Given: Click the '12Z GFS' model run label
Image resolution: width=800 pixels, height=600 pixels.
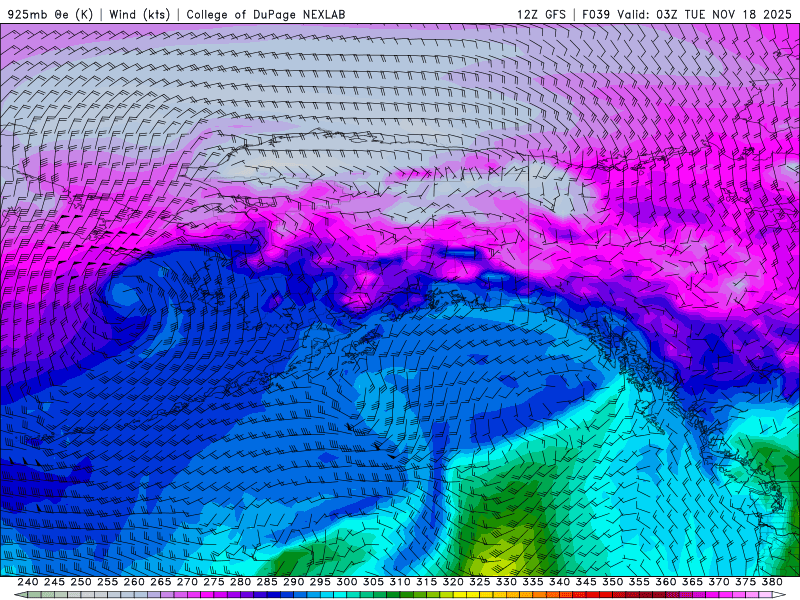Looking at the screenshot, I should coord(541,14).
